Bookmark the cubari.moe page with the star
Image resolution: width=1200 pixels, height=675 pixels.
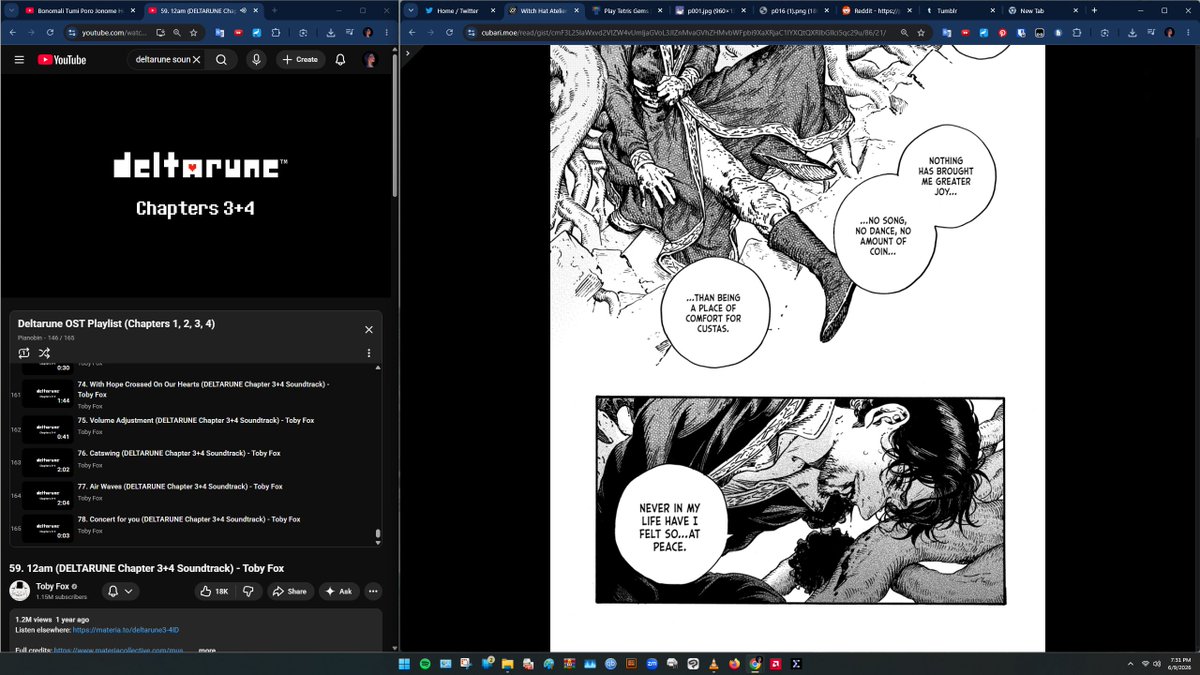point(921,32)
